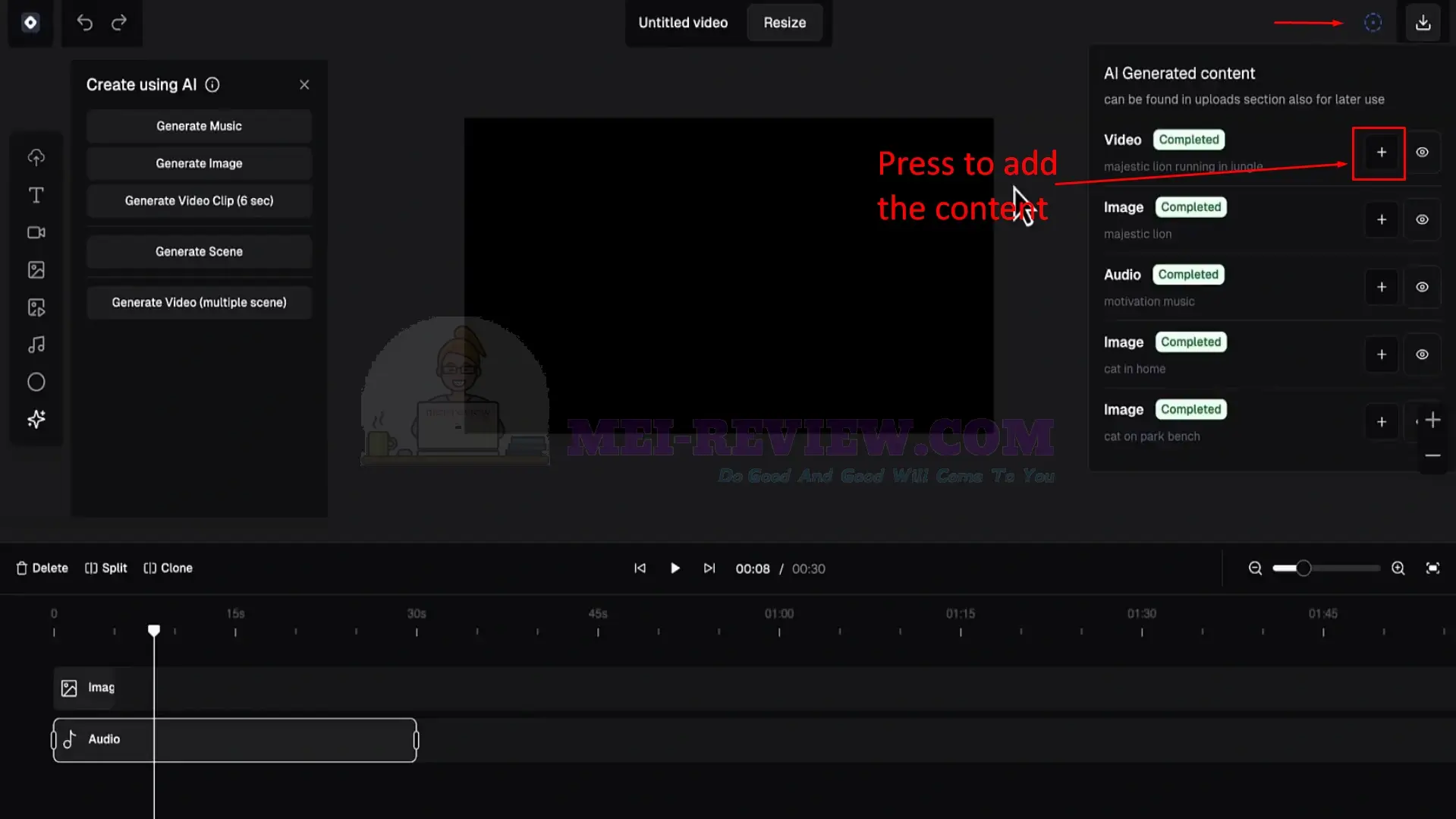Open the AI generation status icon

pyautogui.click(x=1373, y=23)
